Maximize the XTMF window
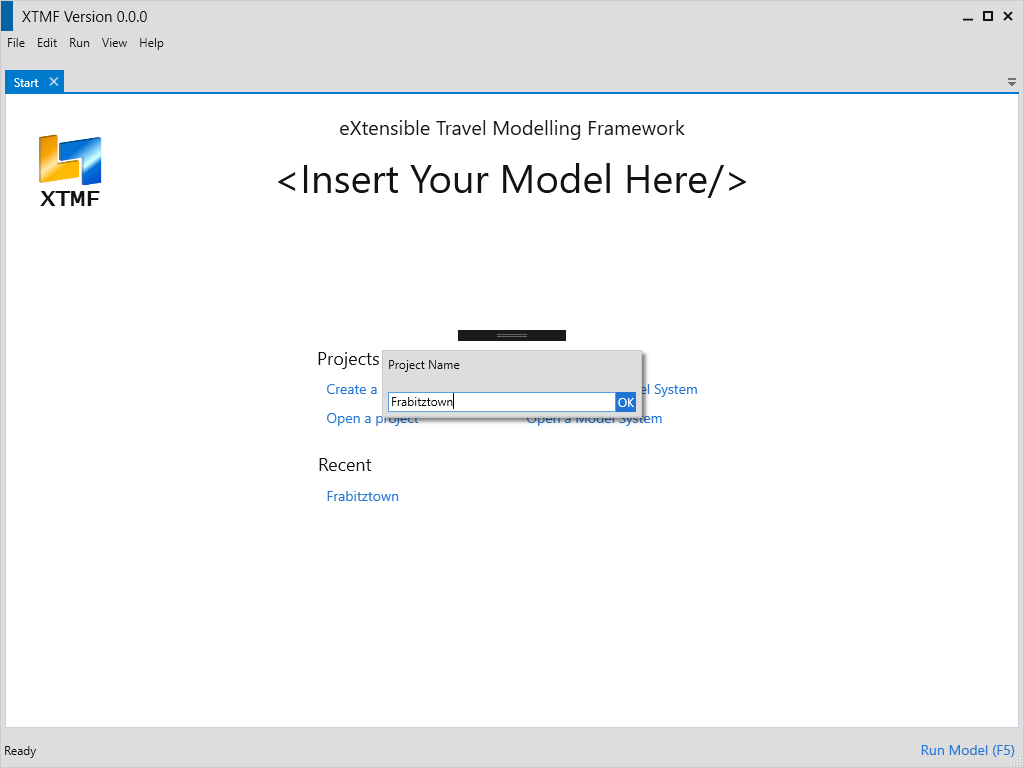The height and width of the screenshot is (768, 1024). click(987, 16)
